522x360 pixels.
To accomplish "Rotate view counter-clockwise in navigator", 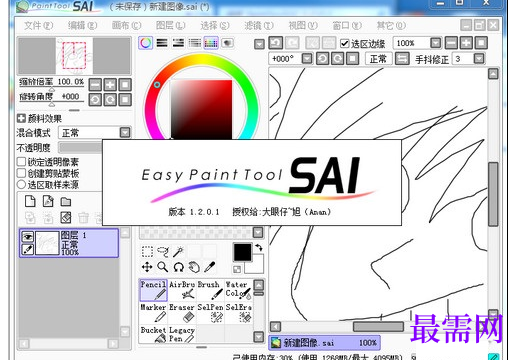I will pyautogui.click(x=95, y=99).
